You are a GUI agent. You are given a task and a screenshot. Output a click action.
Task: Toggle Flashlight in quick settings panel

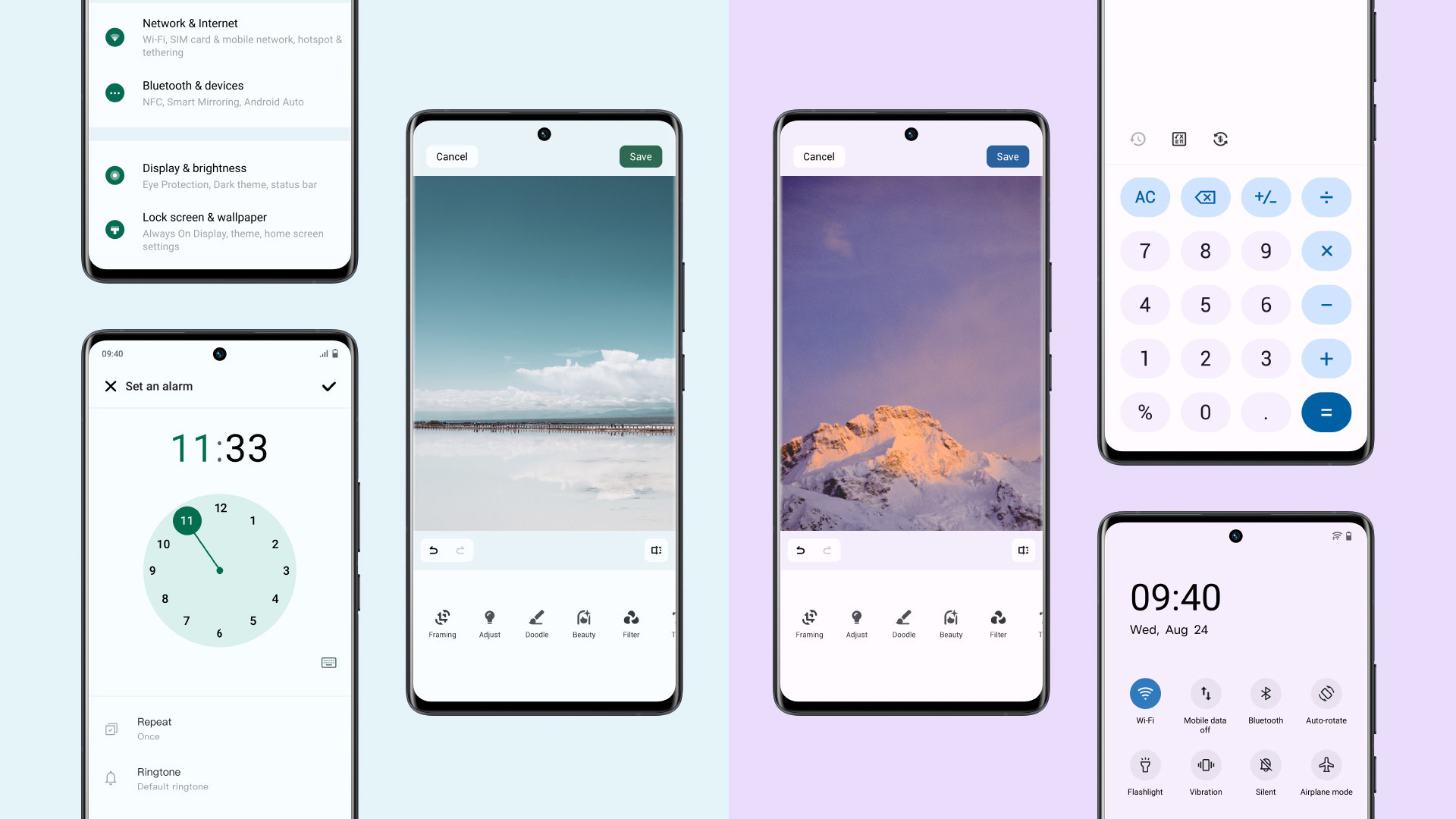[1144, 764]
